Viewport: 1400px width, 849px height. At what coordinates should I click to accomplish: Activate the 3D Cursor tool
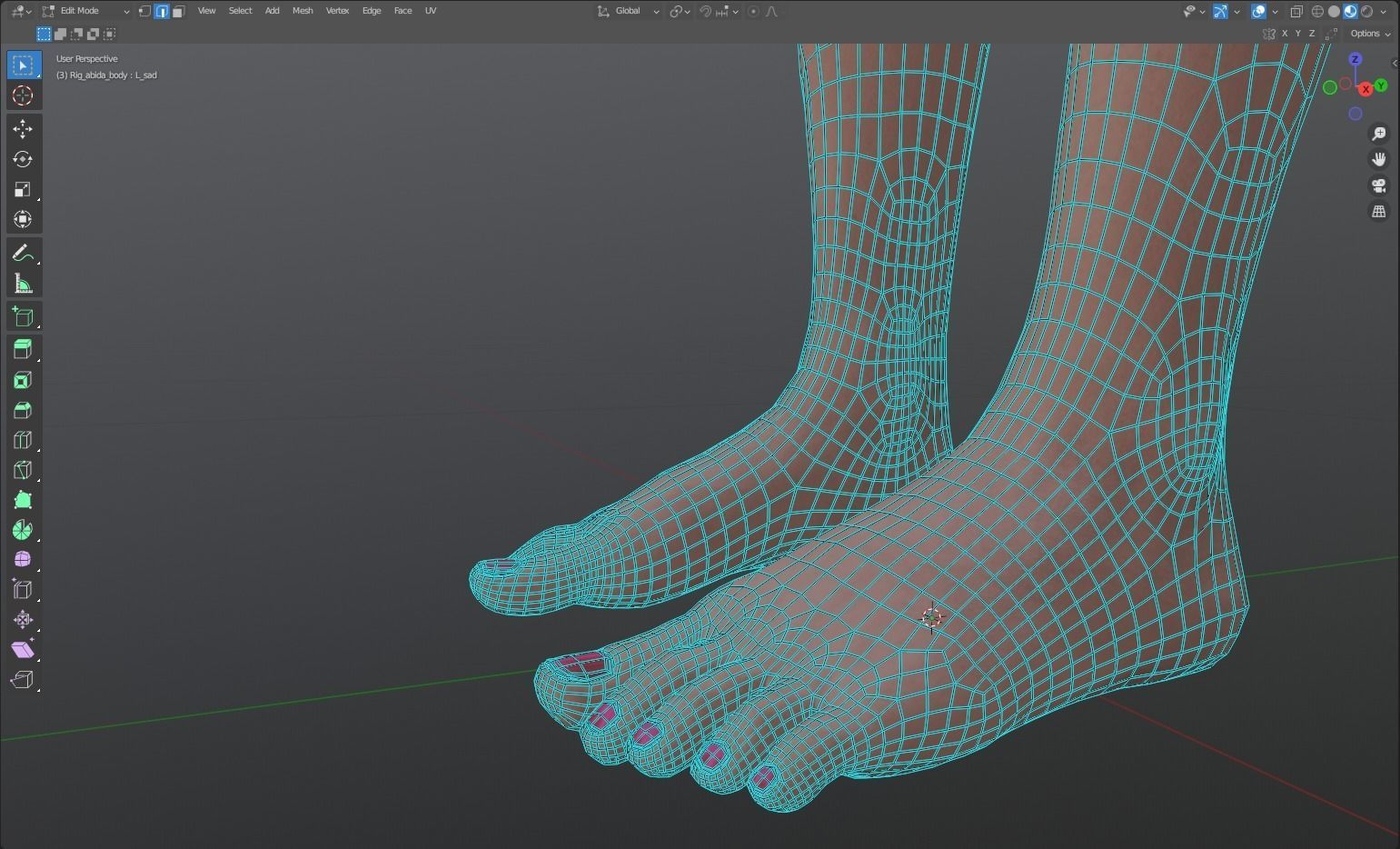click(x=23, y=95)
